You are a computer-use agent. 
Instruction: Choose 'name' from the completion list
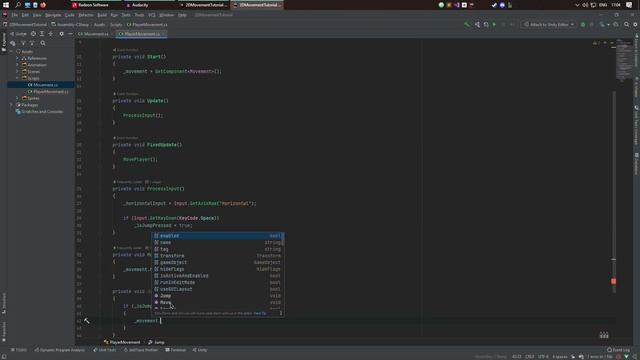218,242
